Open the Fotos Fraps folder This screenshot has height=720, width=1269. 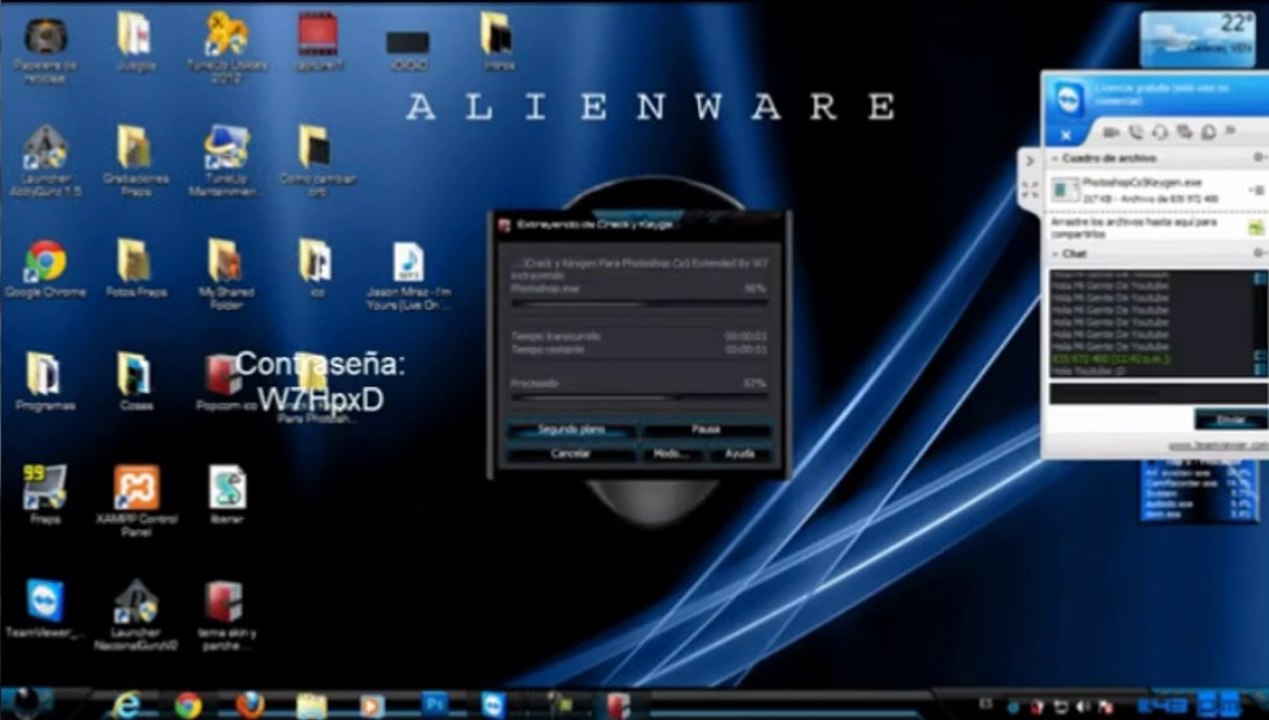135,269
